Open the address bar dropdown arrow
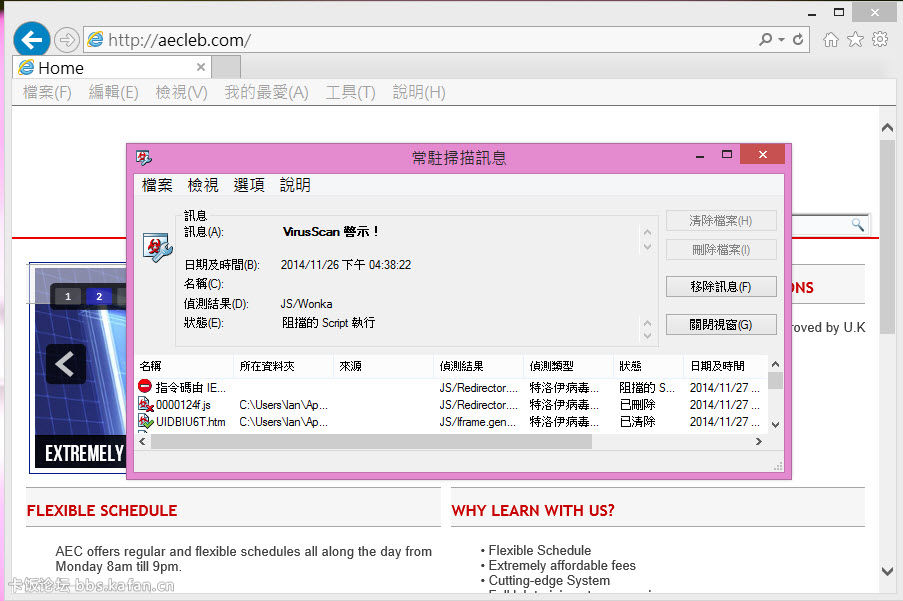This screenshot has height=601, width=903. coord(781,39)
